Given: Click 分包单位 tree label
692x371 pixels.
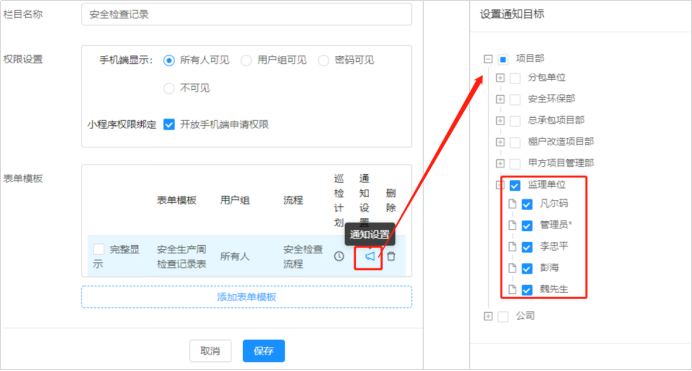Looking at the screenshot, I should point(546,77).
